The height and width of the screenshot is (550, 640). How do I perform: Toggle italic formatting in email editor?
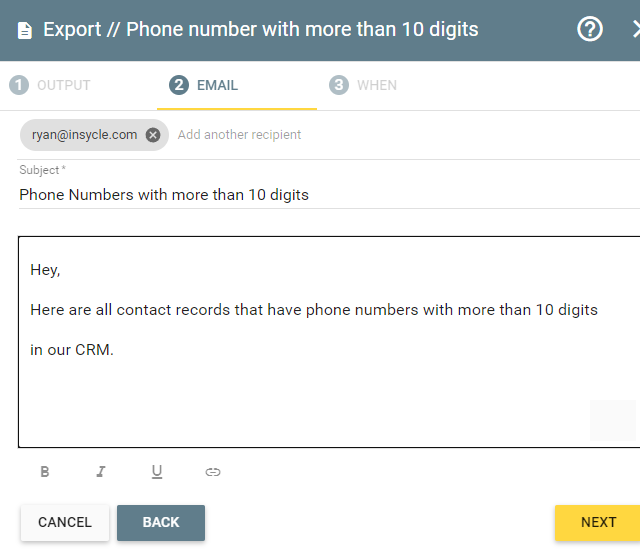(101, 472)
